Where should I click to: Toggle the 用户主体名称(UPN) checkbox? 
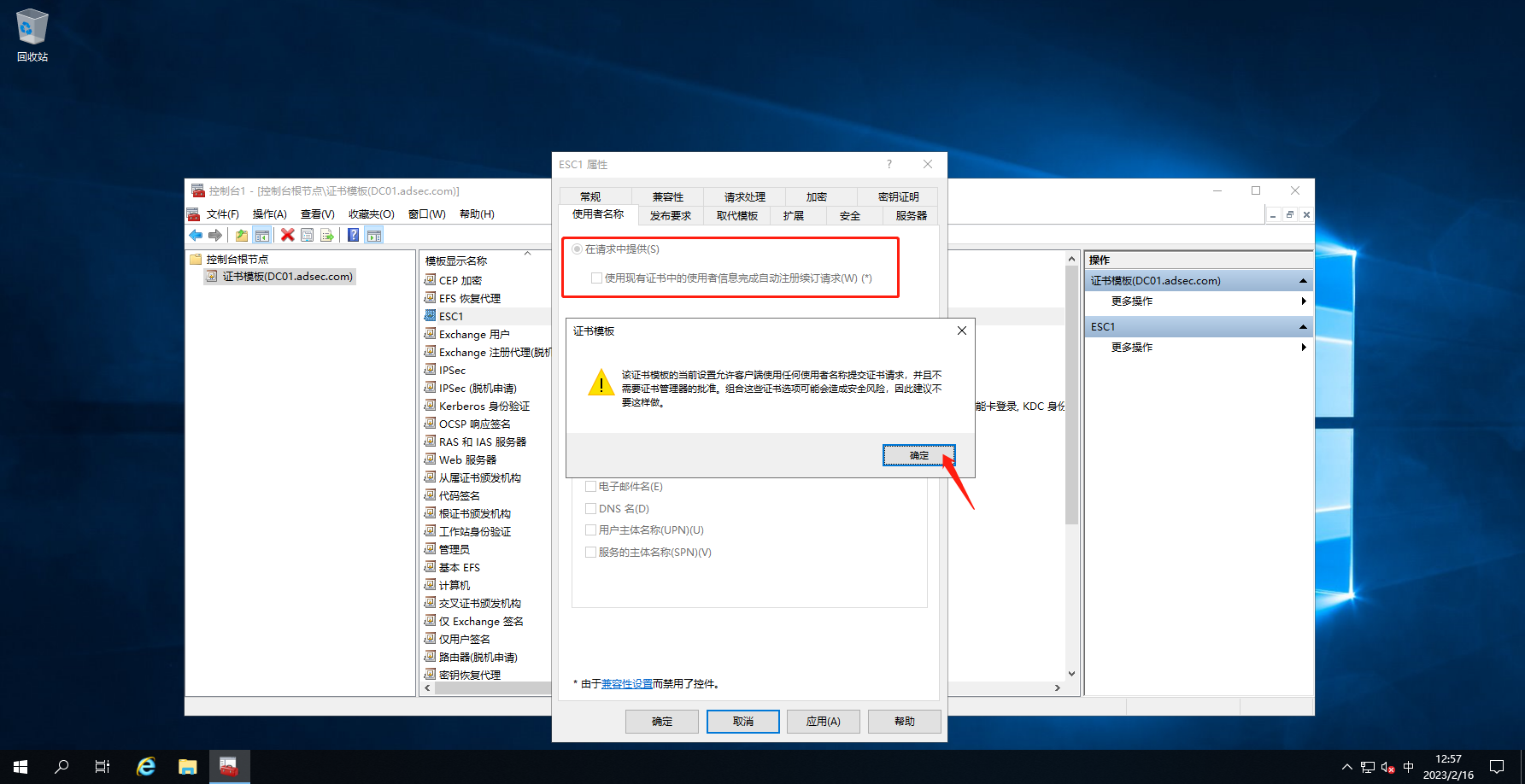pos(590,529)
